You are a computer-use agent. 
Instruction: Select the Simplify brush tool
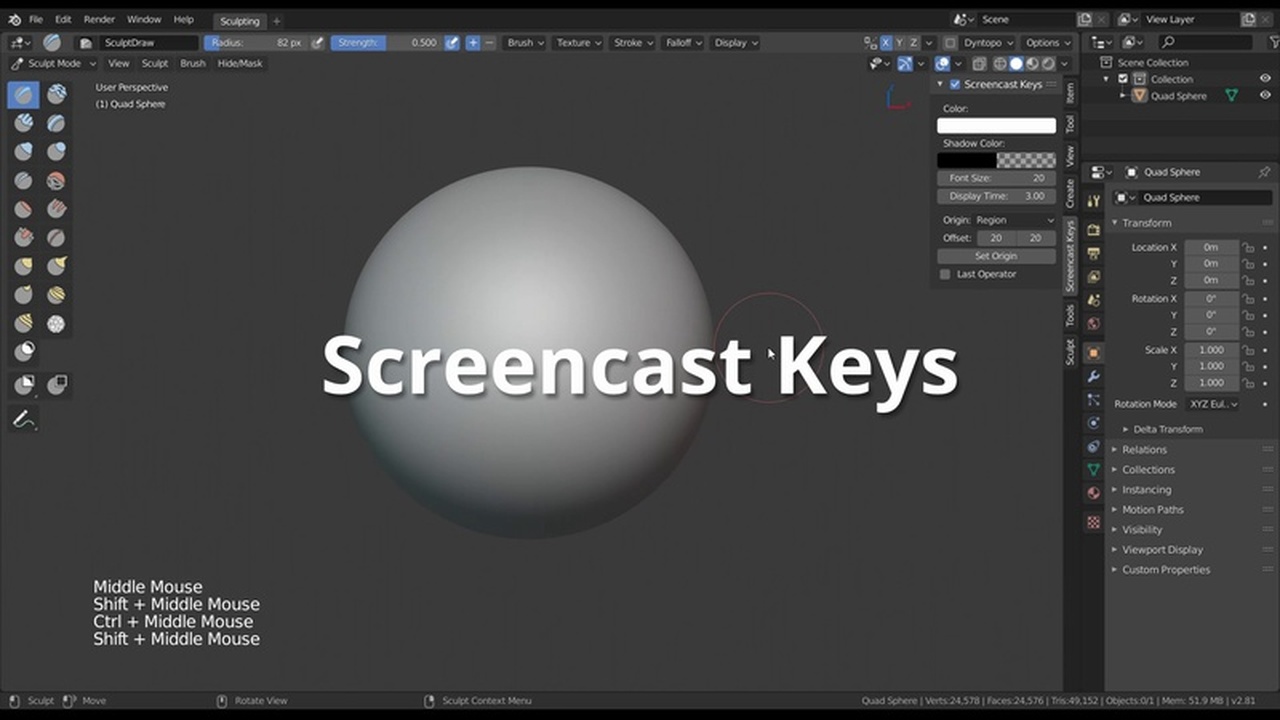pos(56,323)
